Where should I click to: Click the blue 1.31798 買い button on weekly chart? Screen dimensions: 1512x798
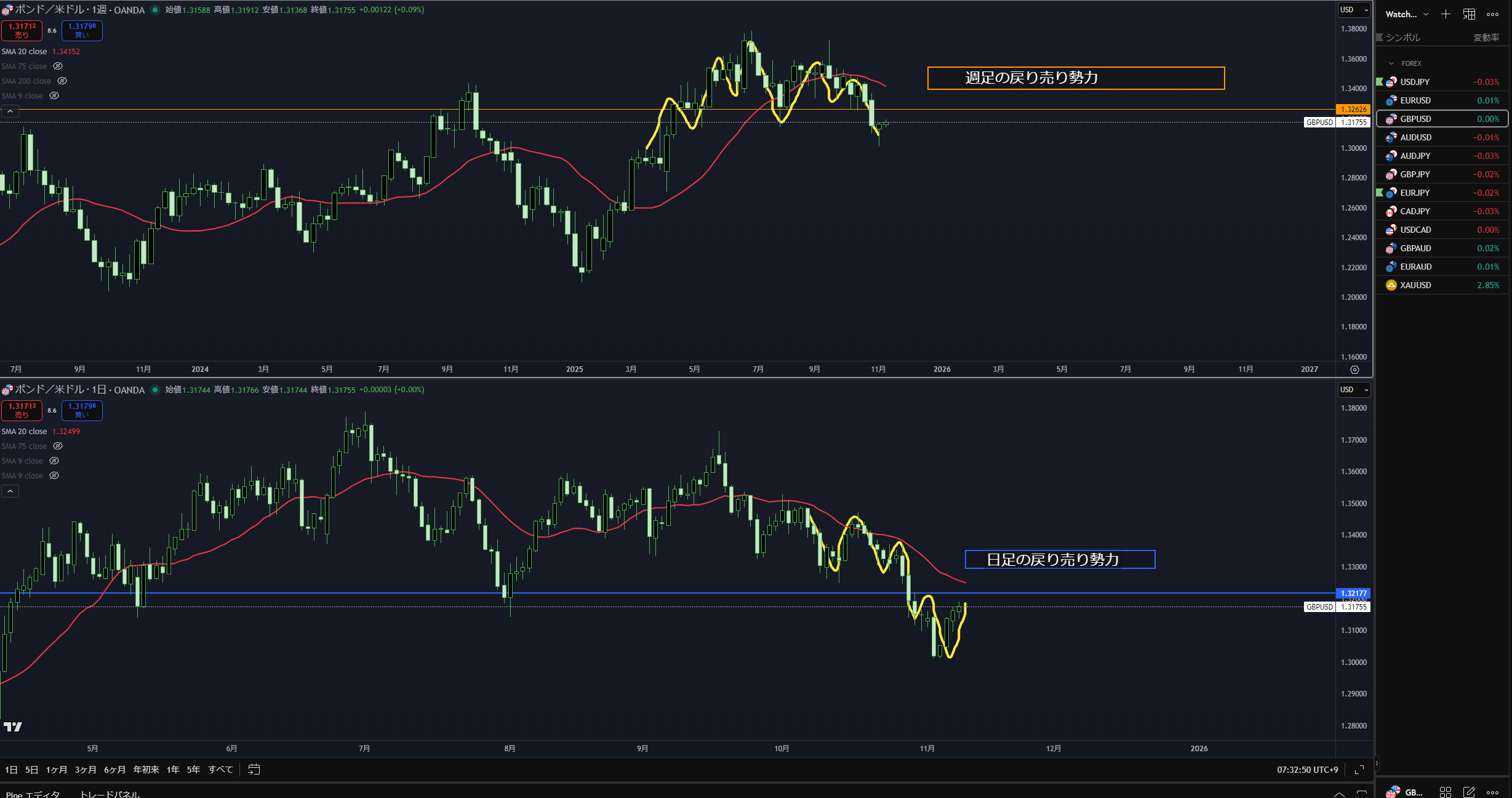pos(82,30)
